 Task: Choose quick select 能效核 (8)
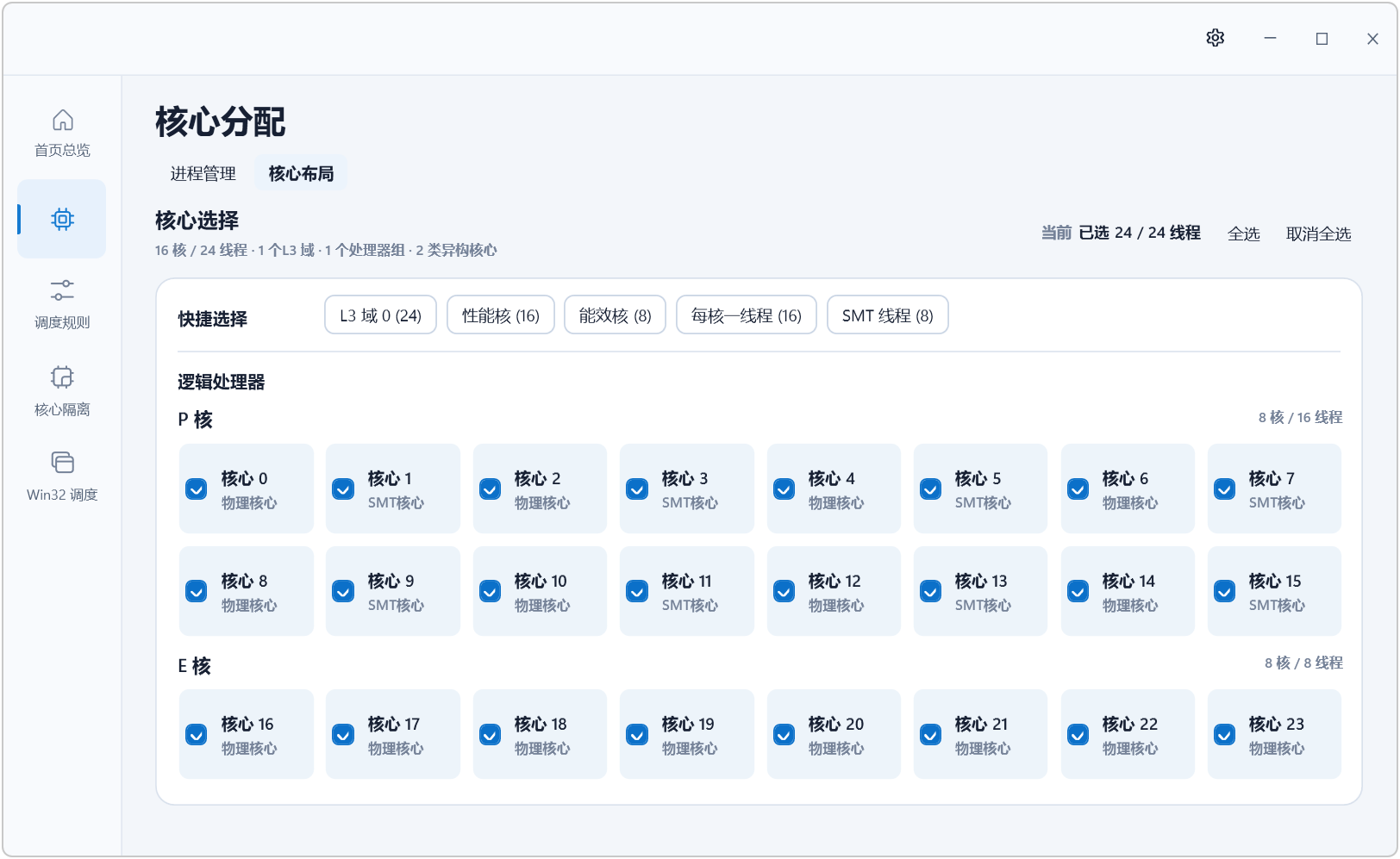(615, 314)
